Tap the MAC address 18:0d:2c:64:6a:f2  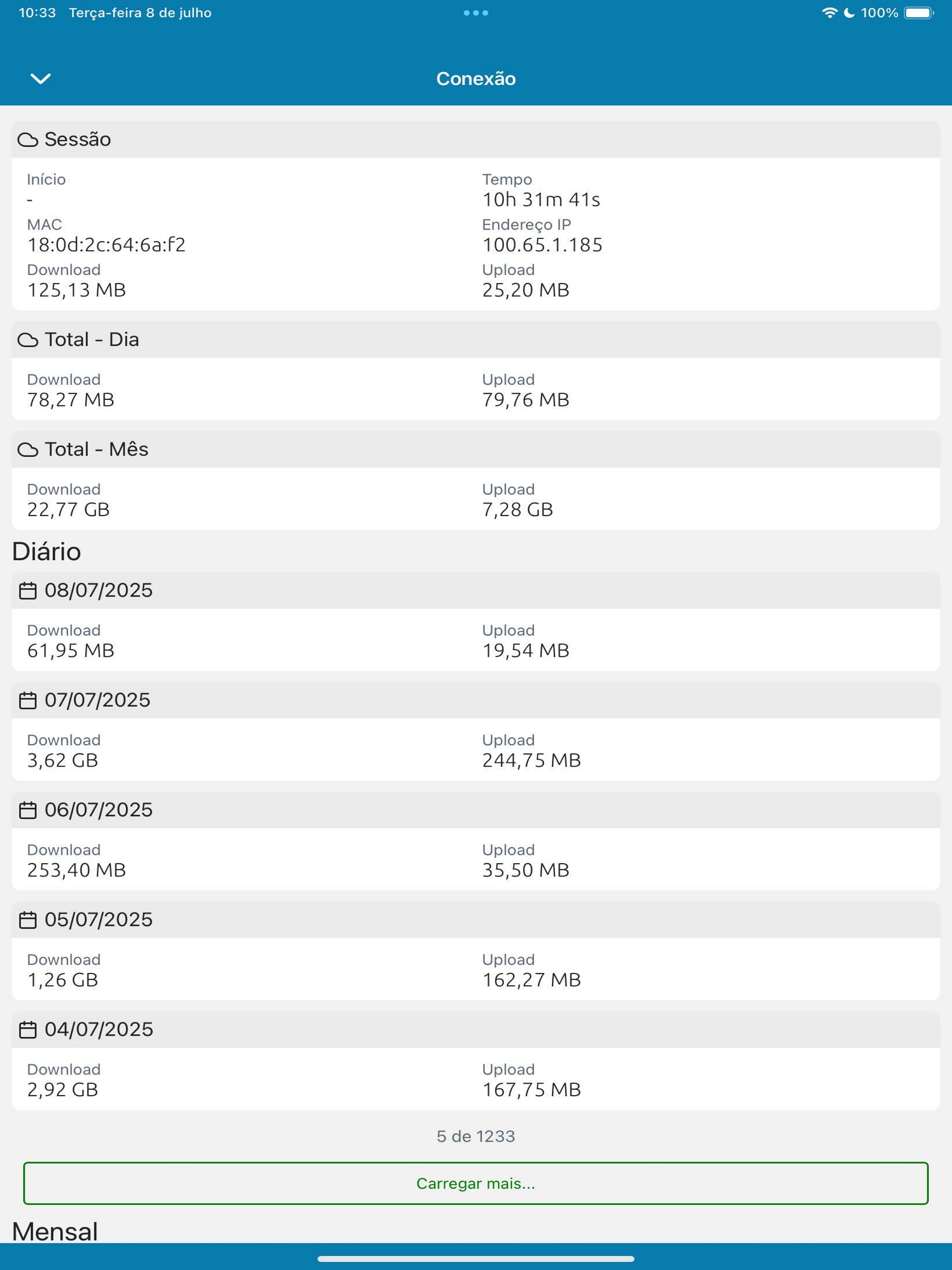click(x=106, y=245)
